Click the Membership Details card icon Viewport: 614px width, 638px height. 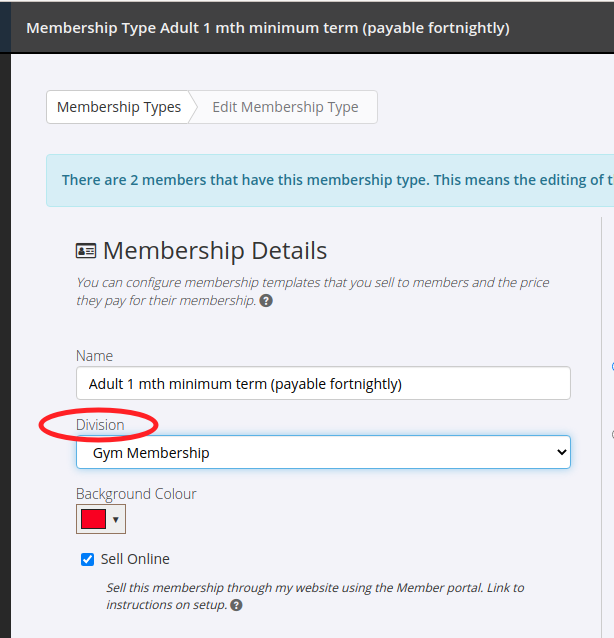pos(86,251)
